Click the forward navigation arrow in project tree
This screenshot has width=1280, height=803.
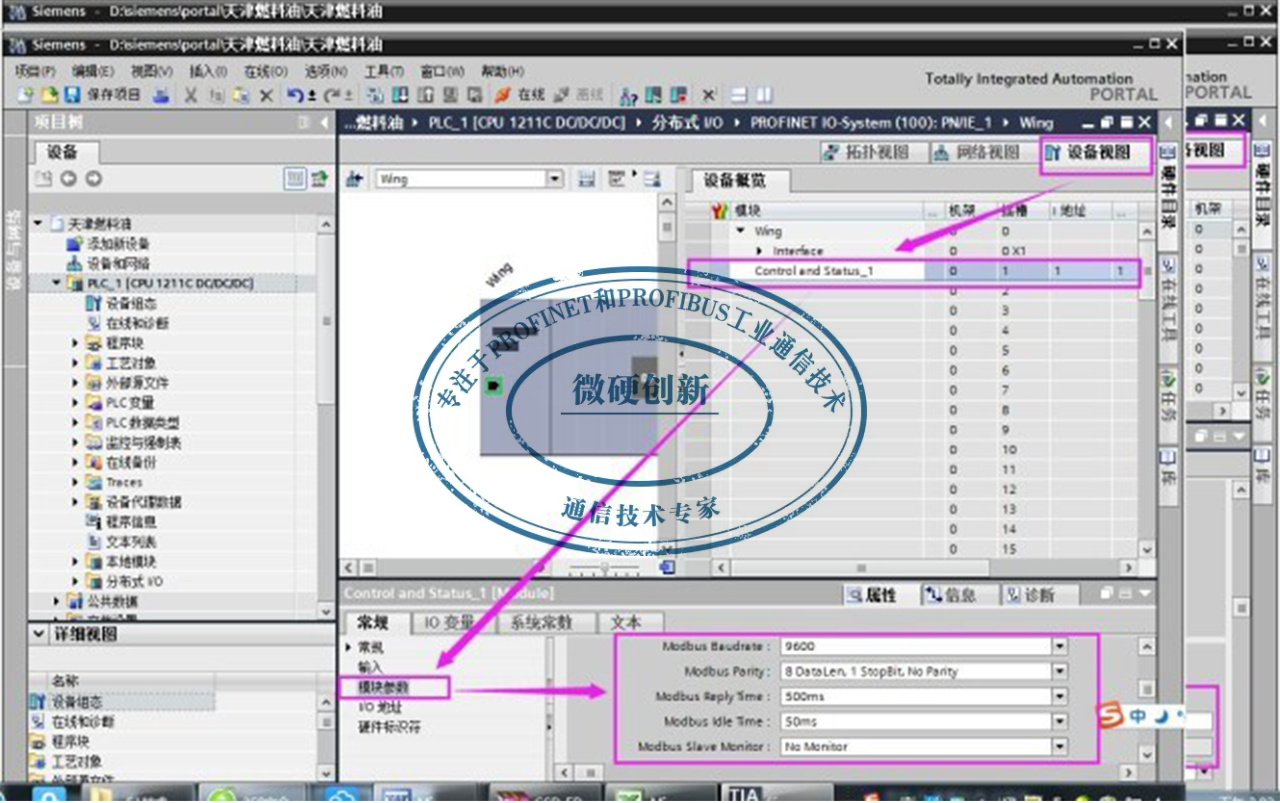[93, 179]
